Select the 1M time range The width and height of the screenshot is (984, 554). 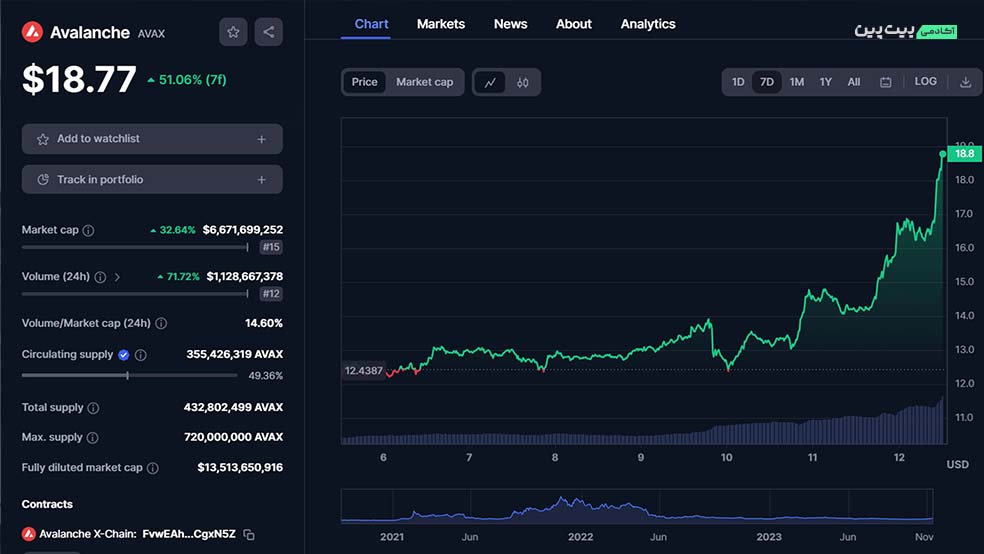point(797,82)
